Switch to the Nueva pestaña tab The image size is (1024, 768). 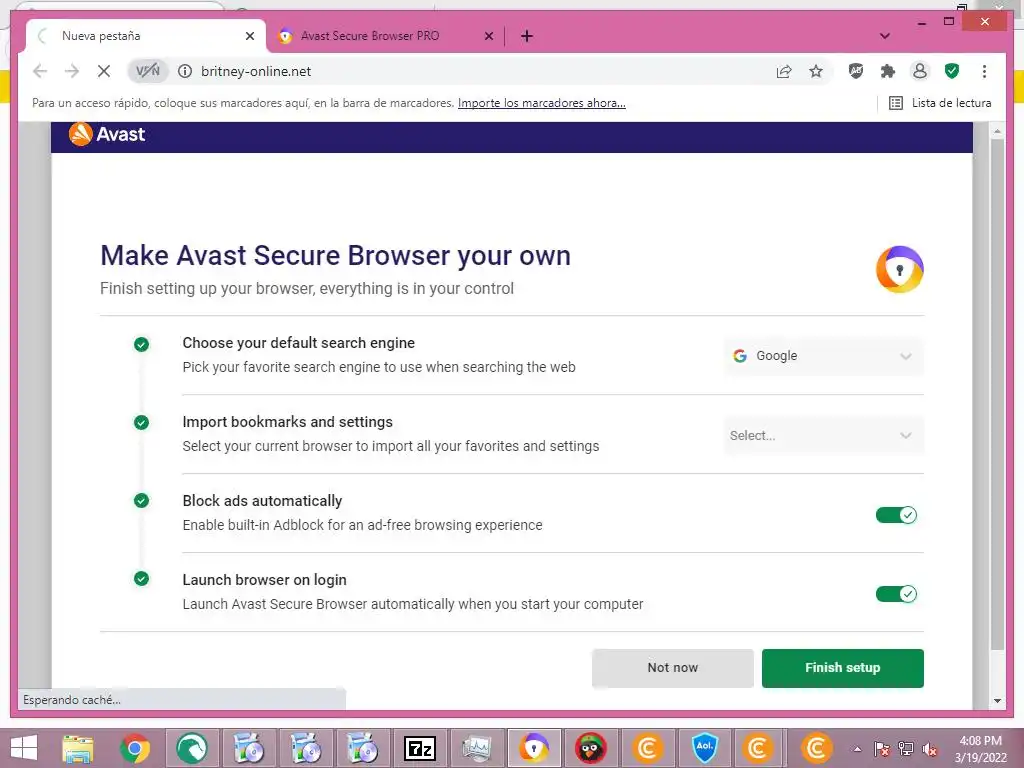(x=145, y=36)
